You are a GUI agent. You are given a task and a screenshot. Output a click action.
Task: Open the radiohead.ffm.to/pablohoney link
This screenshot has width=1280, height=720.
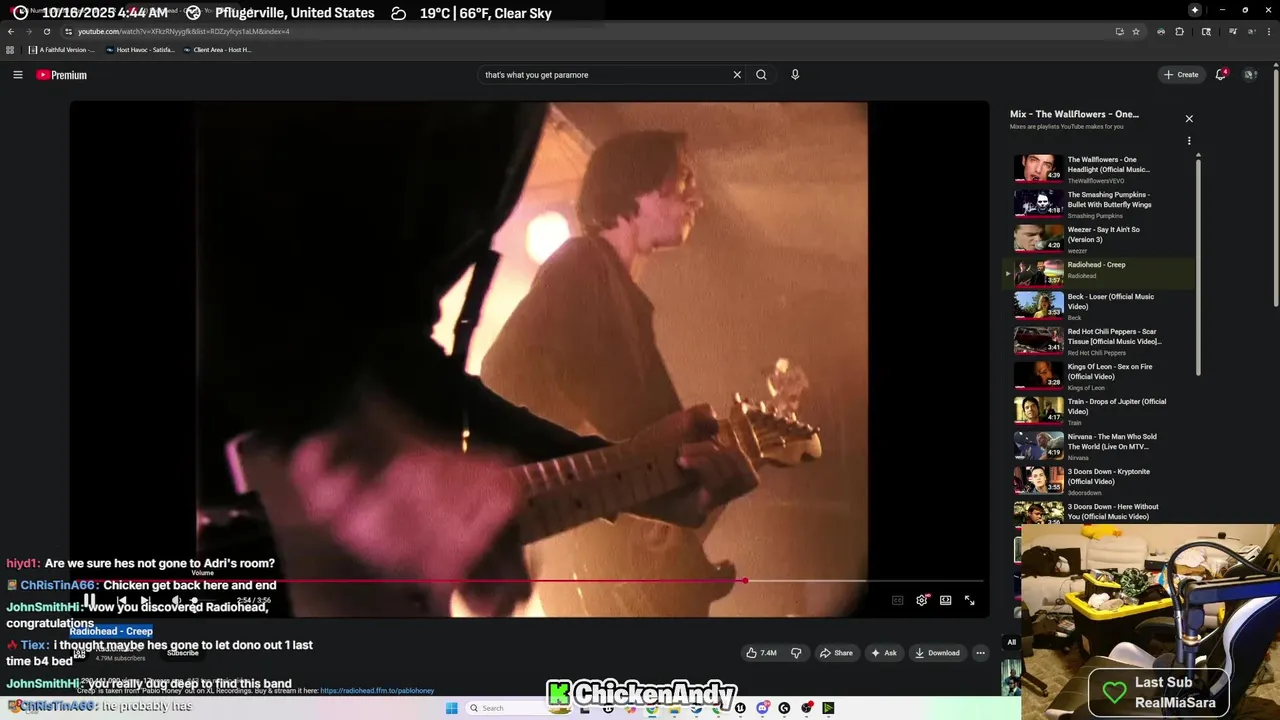pyautogui.click(x=377, y=691)
